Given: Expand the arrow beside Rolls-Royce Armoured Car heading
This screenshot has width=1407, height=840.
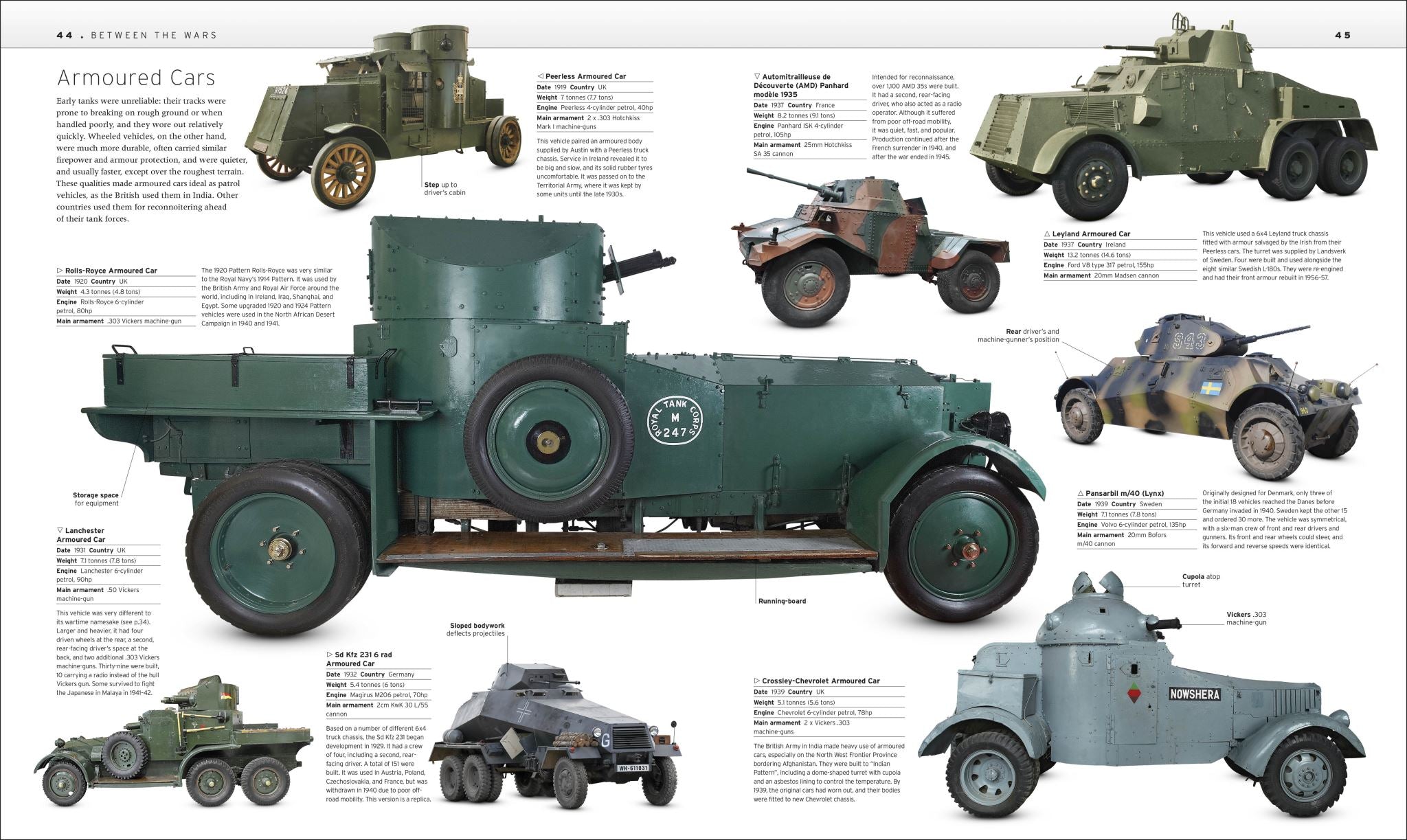Looking at the screenshot, I should coord(58,270).
